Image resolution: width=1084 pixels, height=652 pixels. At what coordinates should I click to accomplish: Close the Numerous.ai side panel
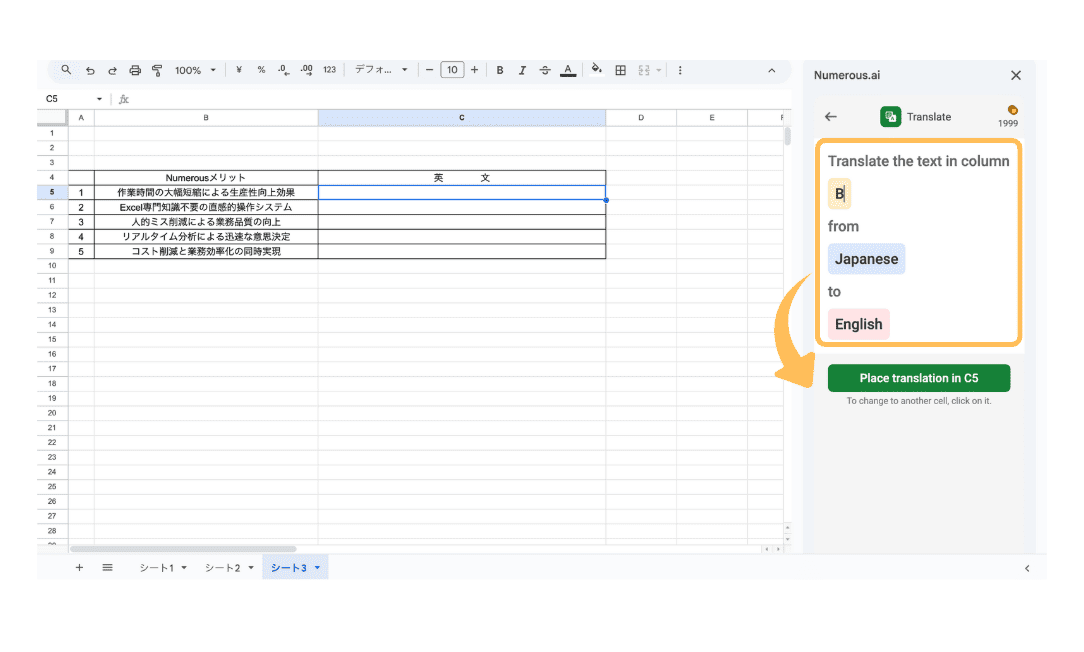(x=1016, y=75)
